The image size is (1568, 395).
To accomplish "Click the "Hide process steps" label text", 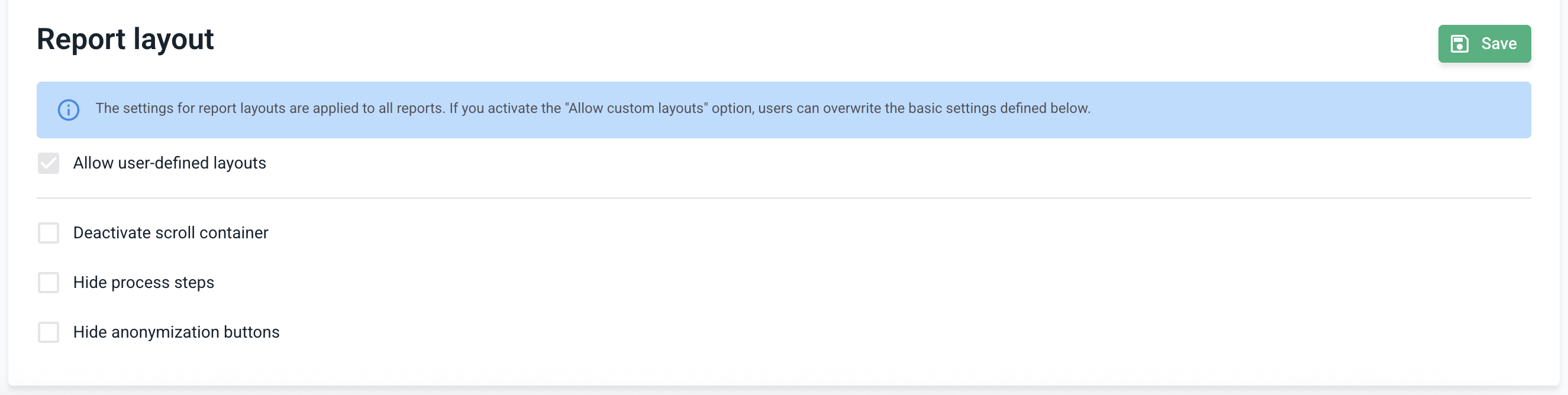I will pos(144,283).
